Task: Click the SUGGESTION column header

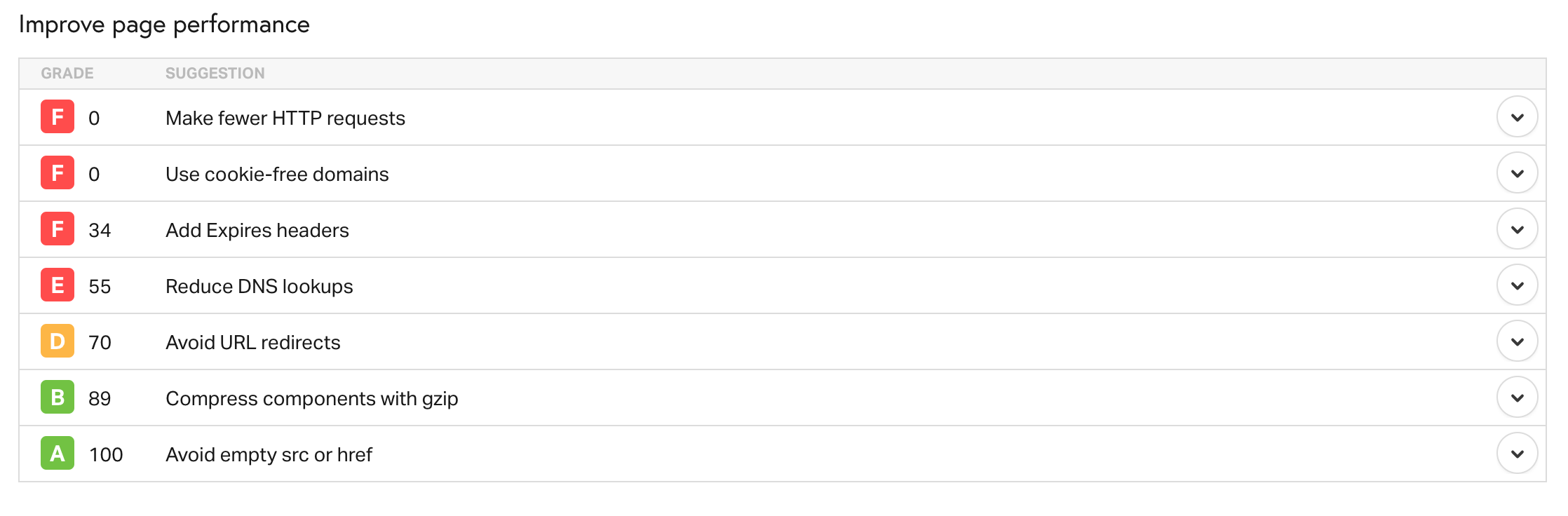Action: tap(215, 74)
